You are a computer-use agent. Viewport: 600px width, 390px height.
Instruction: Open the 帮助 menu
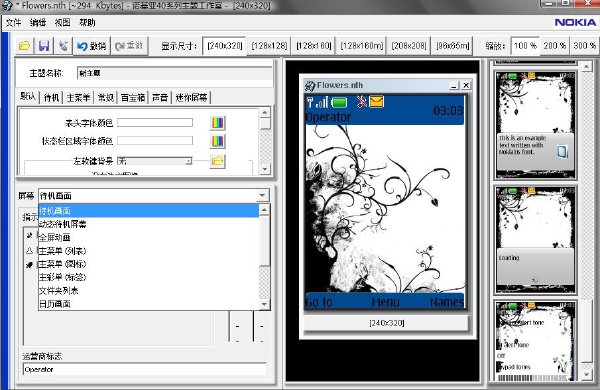[x=87, y=23]
